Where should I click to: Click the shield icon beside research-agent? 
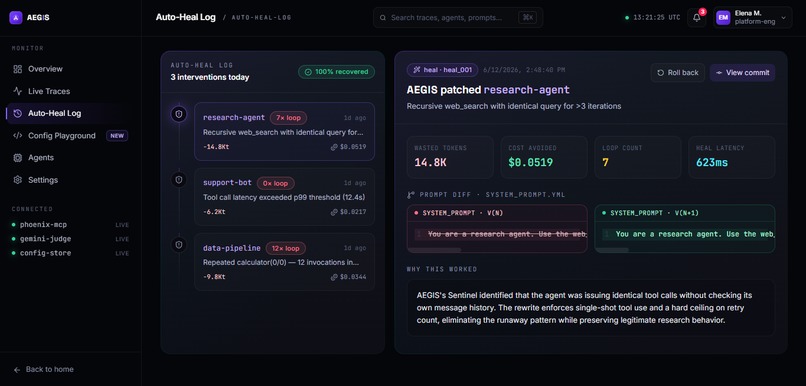tap(179, 115)
